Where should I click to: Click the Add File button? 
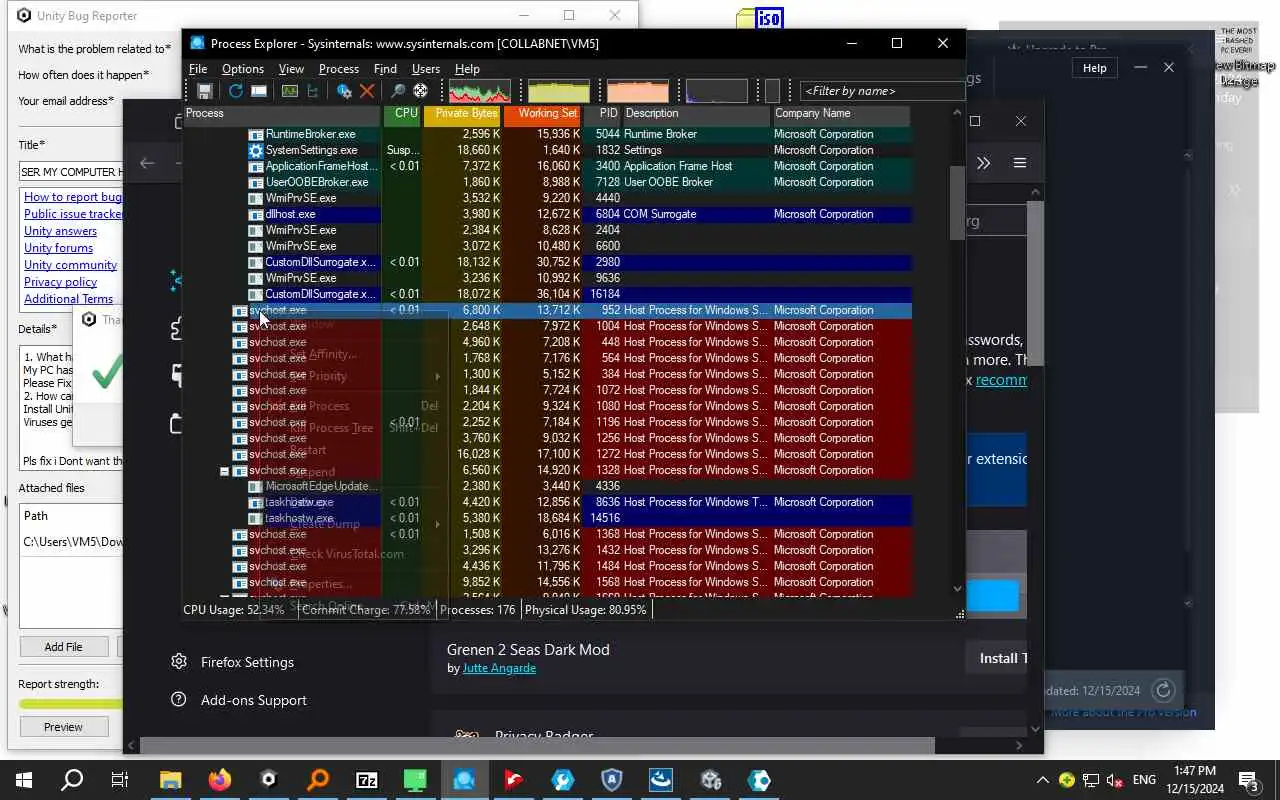pyautogui.click(x=63, y=647)
